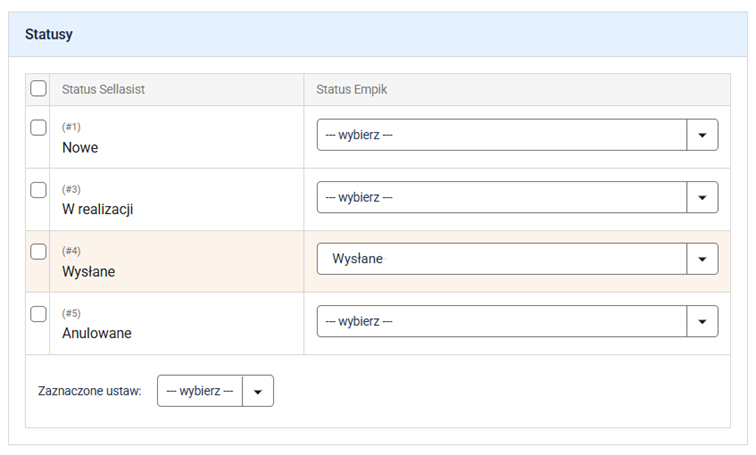Click '--- wybierz ---' text in Zaznaczone ustaw select
The height and width of the screenshot is (455, 756).
coord(200,391)
